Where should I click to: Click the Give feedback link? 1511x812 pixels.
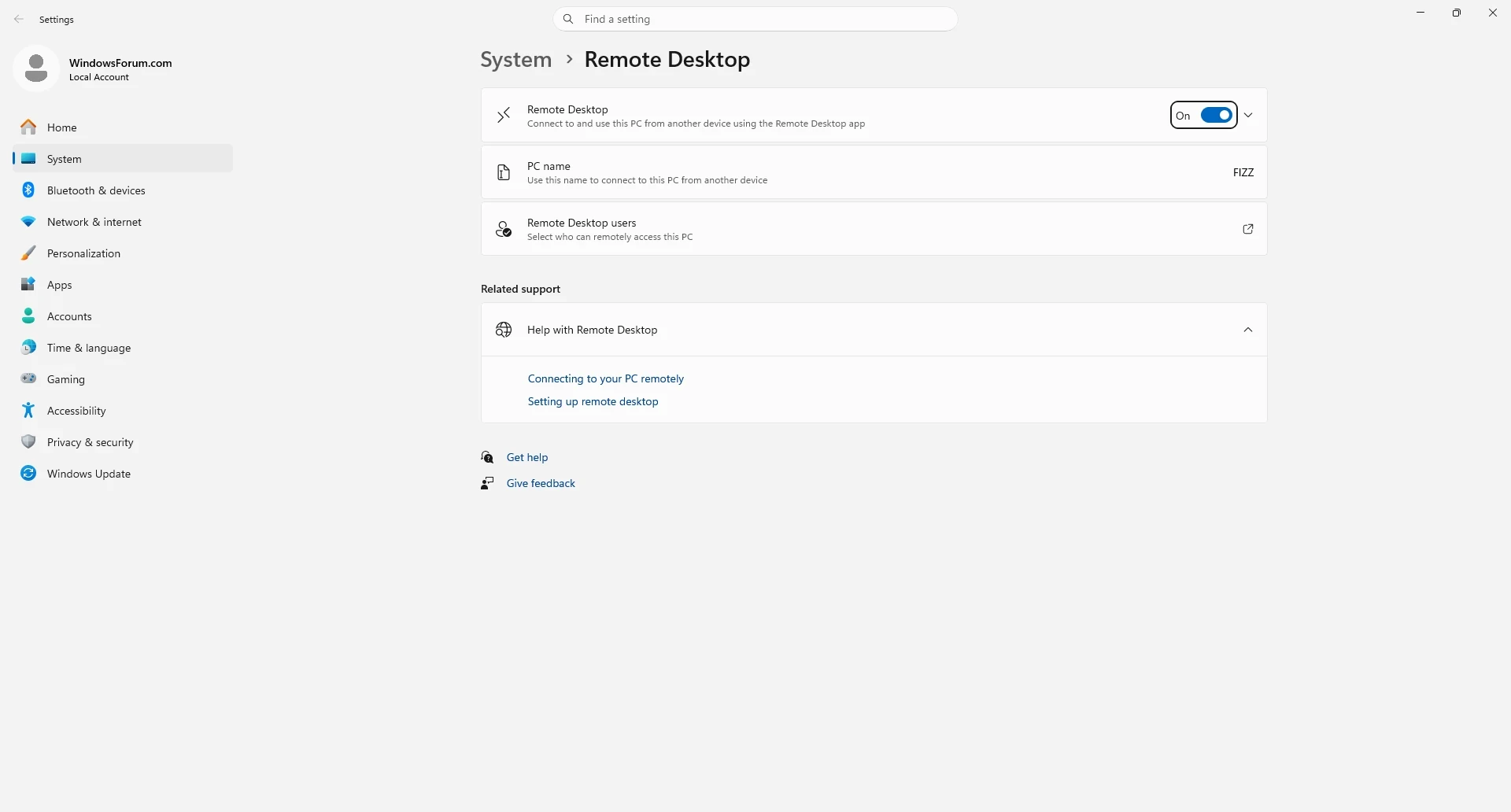tap(541, 483)
